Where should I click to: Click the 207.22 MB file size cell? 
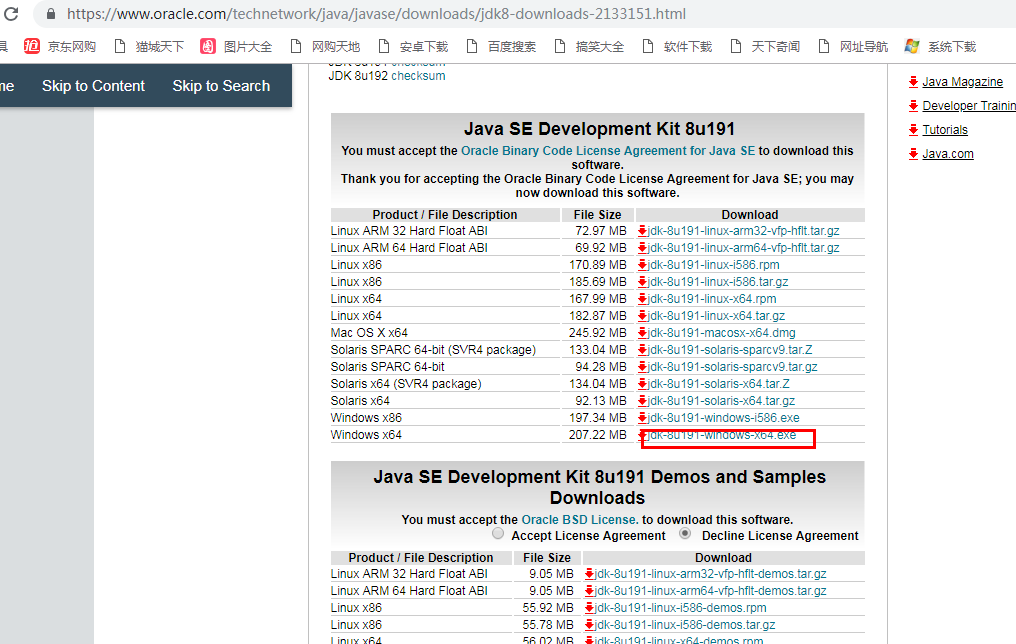(597, 435)
